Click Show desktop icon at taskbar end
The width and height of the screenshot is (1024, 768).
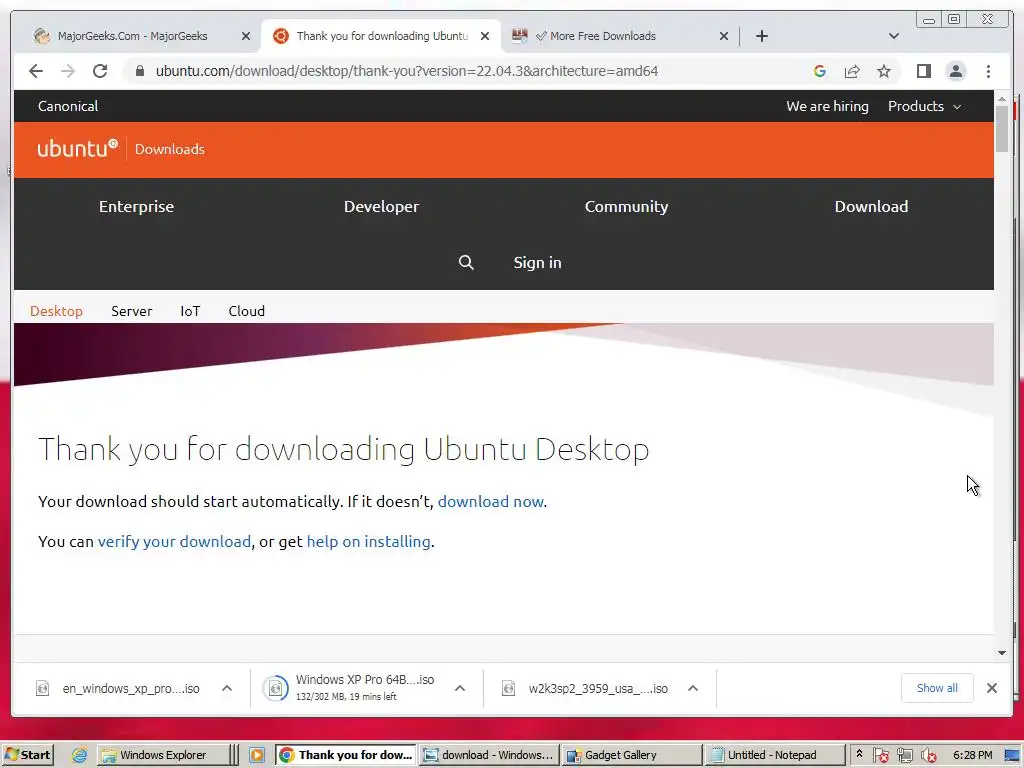point(1012,756)
